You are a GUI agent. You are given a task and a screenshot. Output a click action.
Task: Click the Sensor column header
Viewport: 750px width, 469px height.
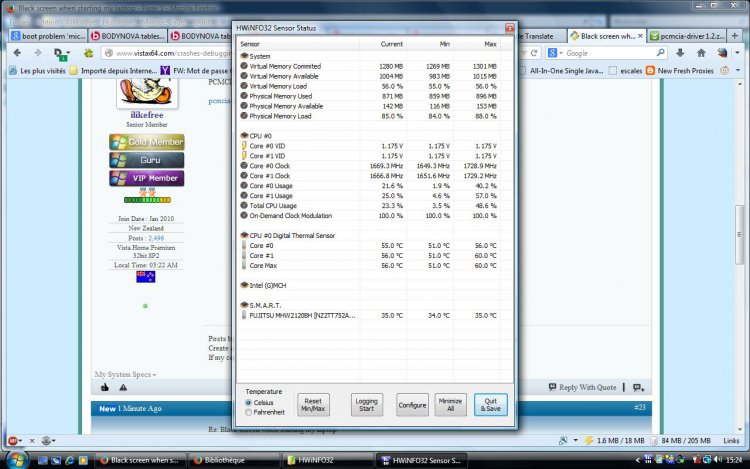pos(250,44)
